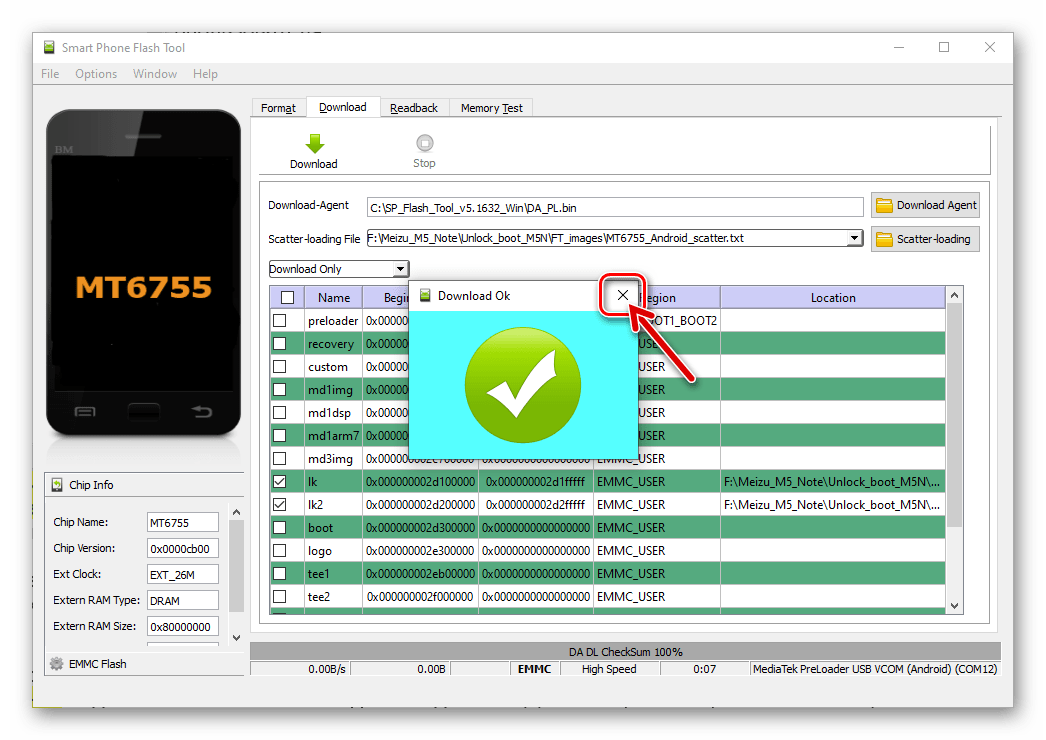The image size is (1046, 740).
Task: Uncheck the lk partition checkbox
Action: 280,482
